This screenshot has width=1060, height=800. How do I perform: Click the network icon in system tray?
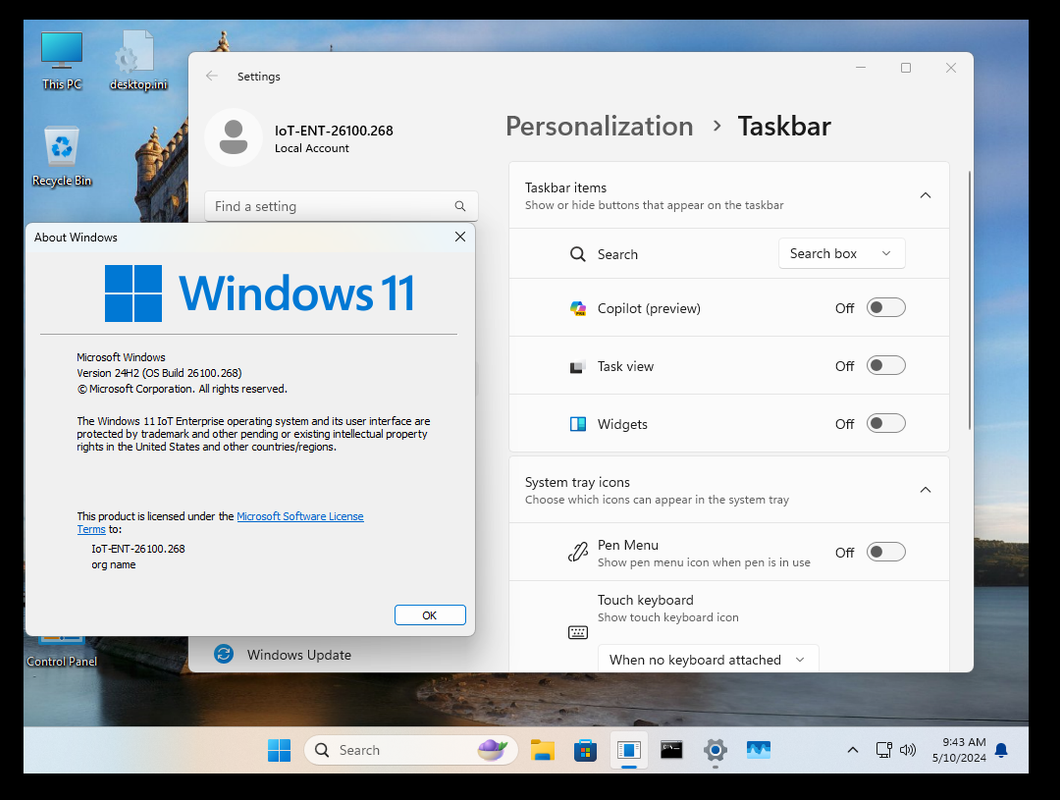(x=884, y=749)
